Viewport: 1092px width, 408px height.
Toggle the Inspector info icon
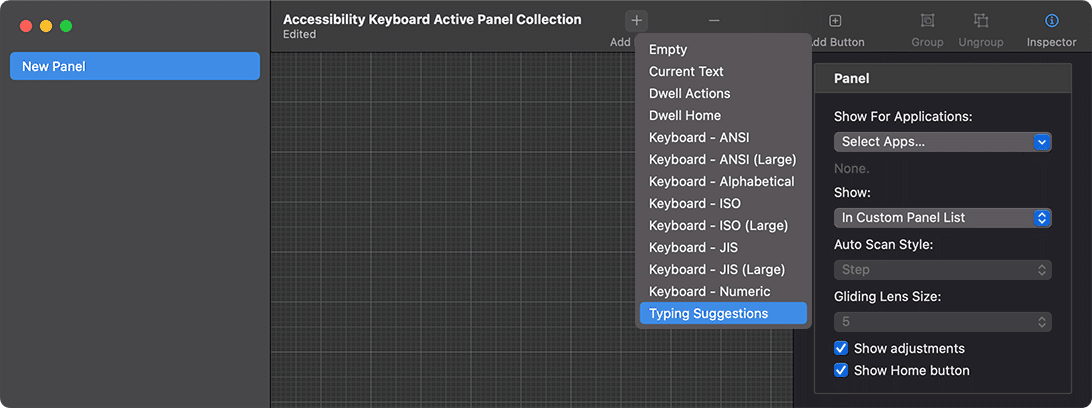pos(1051,21)
